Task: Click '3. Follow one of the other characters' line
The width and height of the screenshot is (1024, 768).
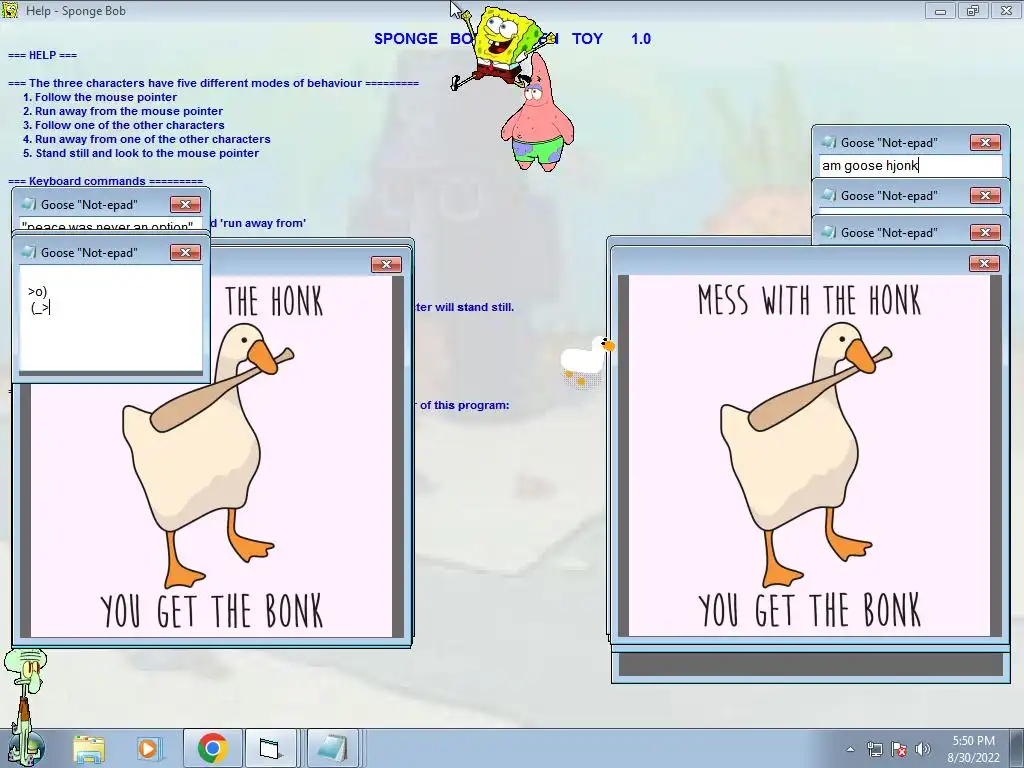Action: click(x=123, y=125)
